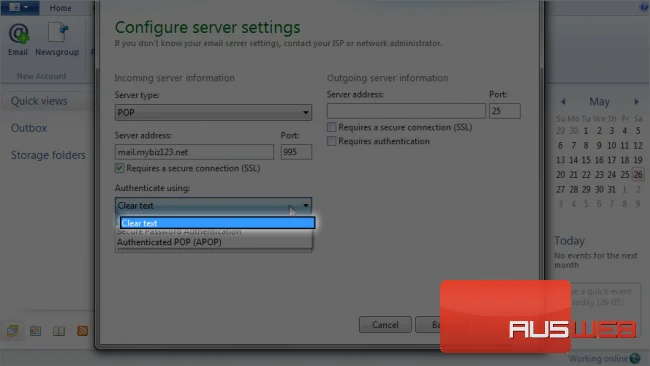The width and height of the screenshot is (650, 366).
Task: Click outgoing Port field showing 25
Action: click(x=504, y=111)
